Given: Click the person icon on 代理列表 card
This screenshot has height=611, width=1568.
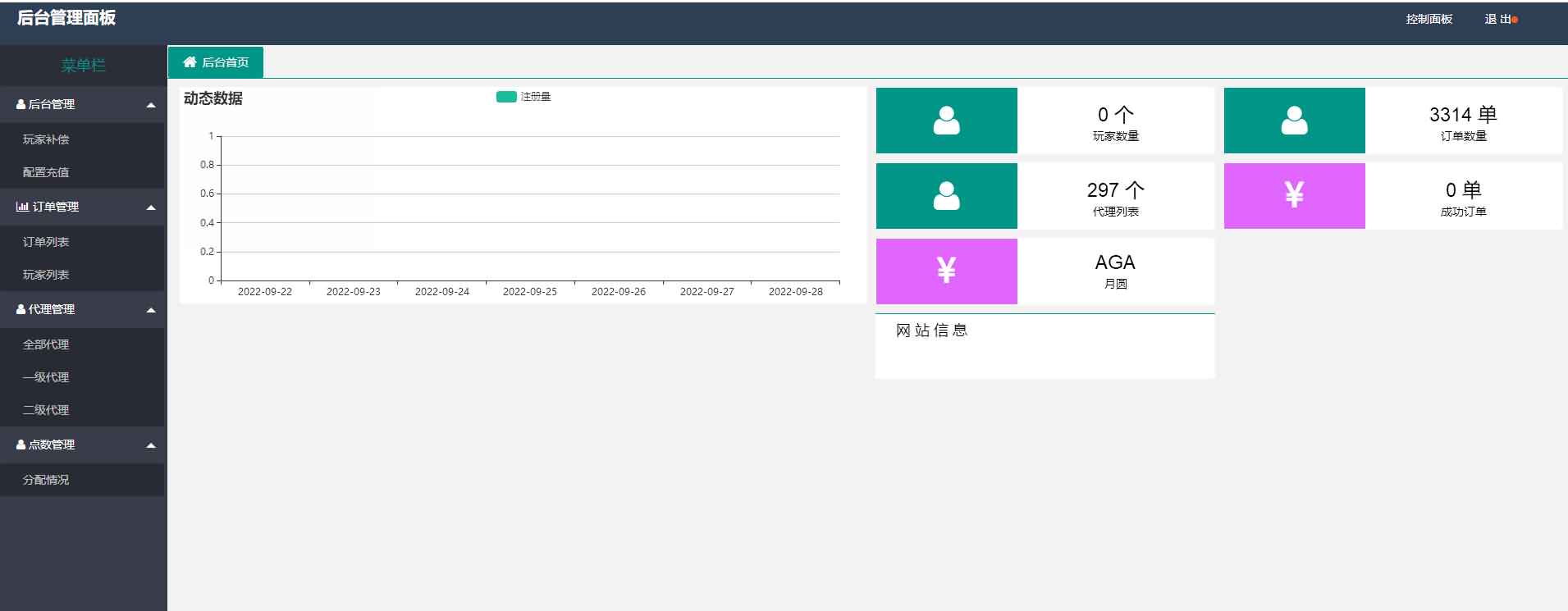Looking at the screenshot, I should [946, 196].
